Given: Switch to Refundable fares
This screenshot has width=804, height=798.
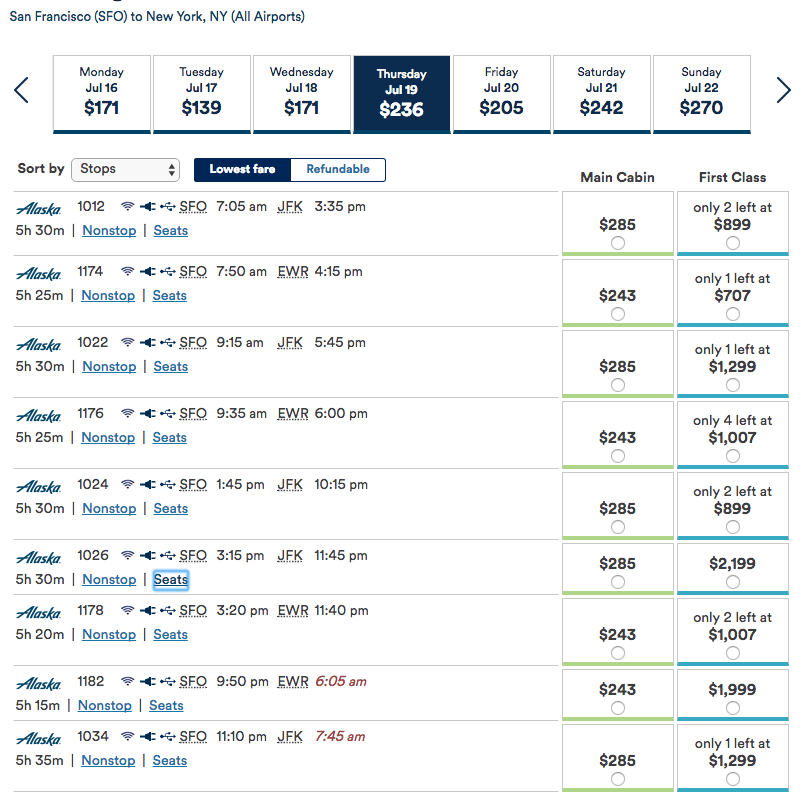Looking at the screenshot, I should (x=338, y=170).
